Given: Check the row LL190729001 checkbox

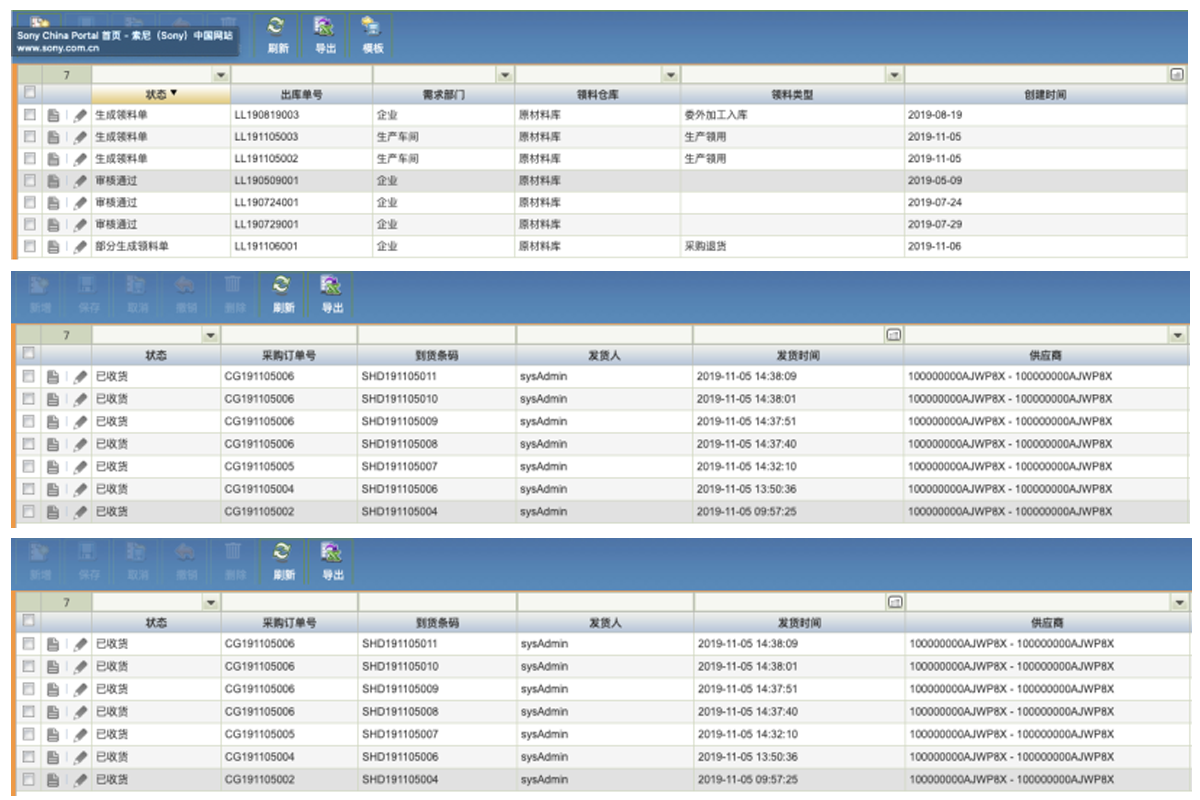Looking at the screenshot, I should (30, 224).
